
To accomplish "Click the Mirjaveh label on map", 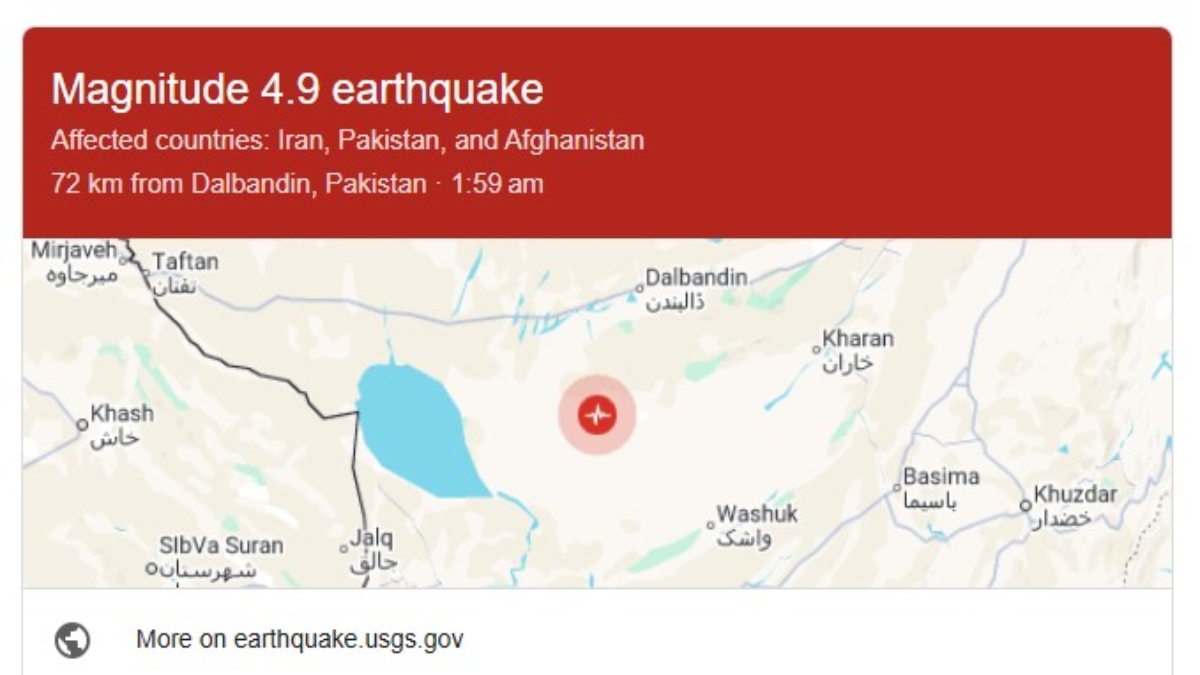I will click(x=74, y=250).
